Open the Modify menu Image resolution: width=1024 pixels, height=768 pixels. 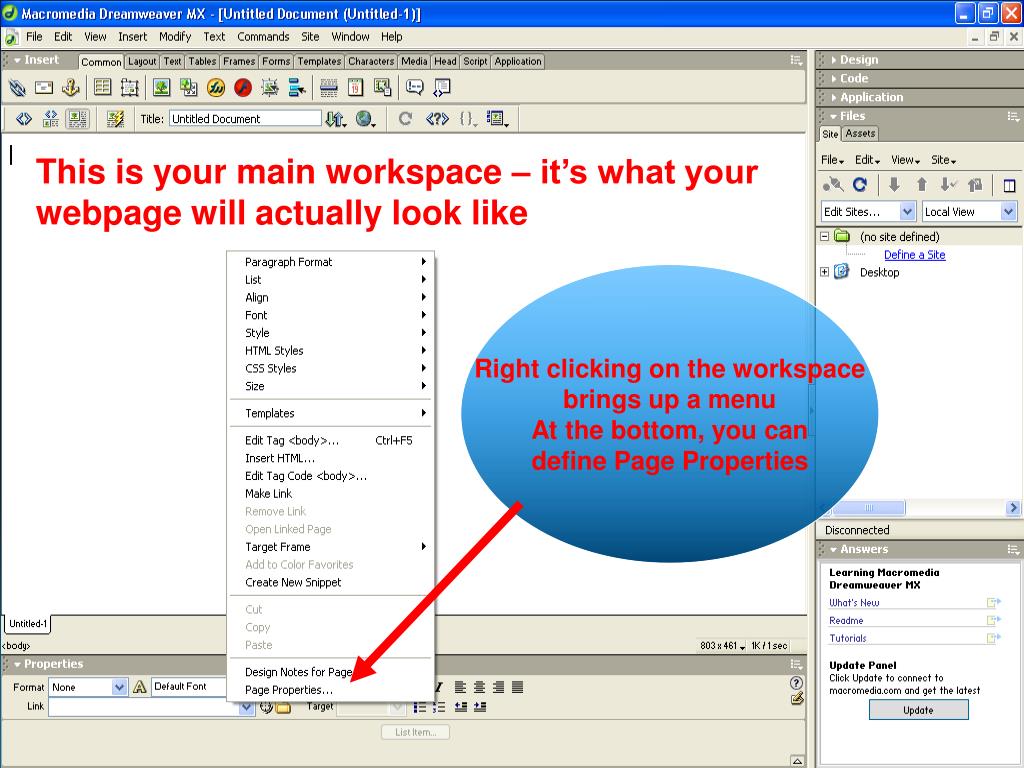(175, 37)
